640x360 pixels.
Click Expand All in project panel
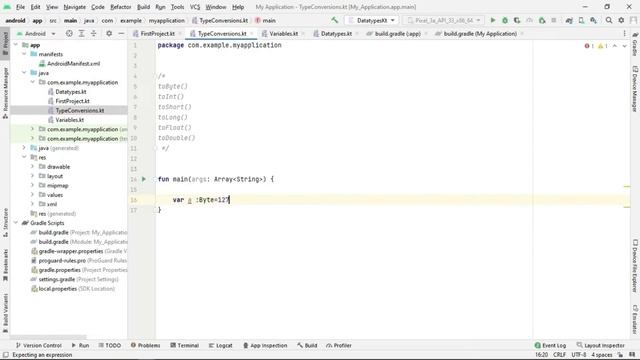[81, 33]
